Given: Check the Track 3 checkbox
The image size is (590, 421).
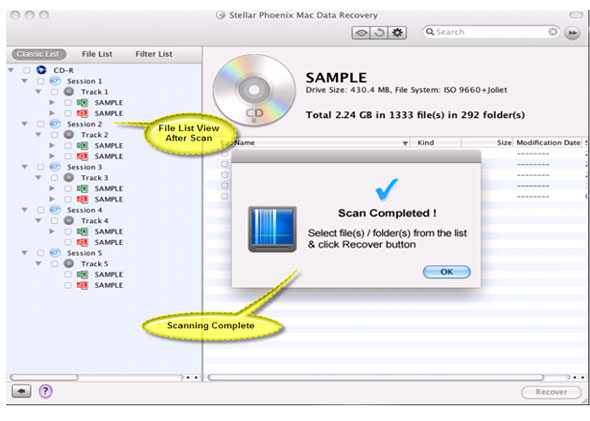Looking at the screenshot, I should pyautogui.click(x=54, y=178).
